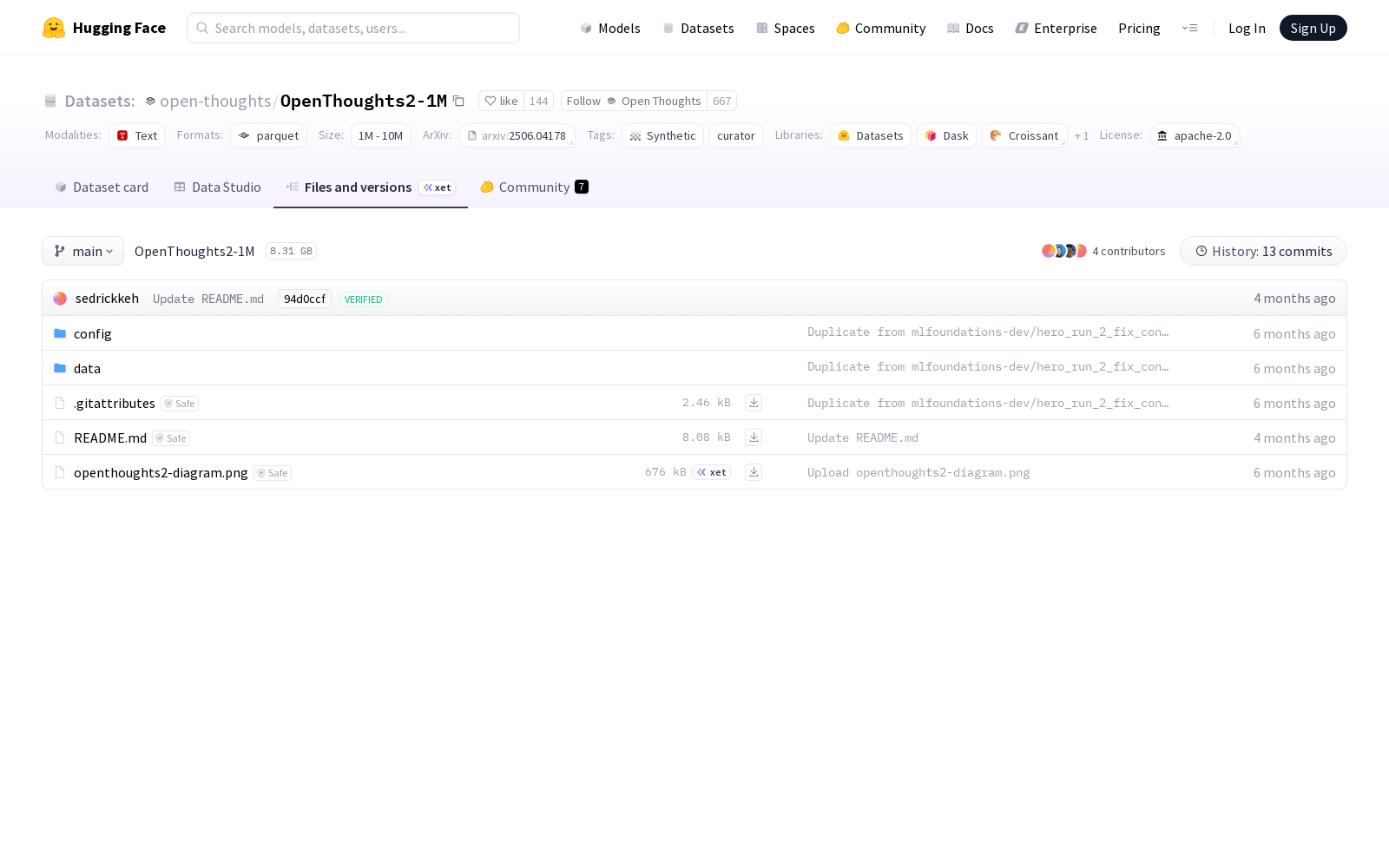Screen dimensions: 1389x868
Task: Click the openthoughts2-diagram.png file icon
Action: coord(60,472)
